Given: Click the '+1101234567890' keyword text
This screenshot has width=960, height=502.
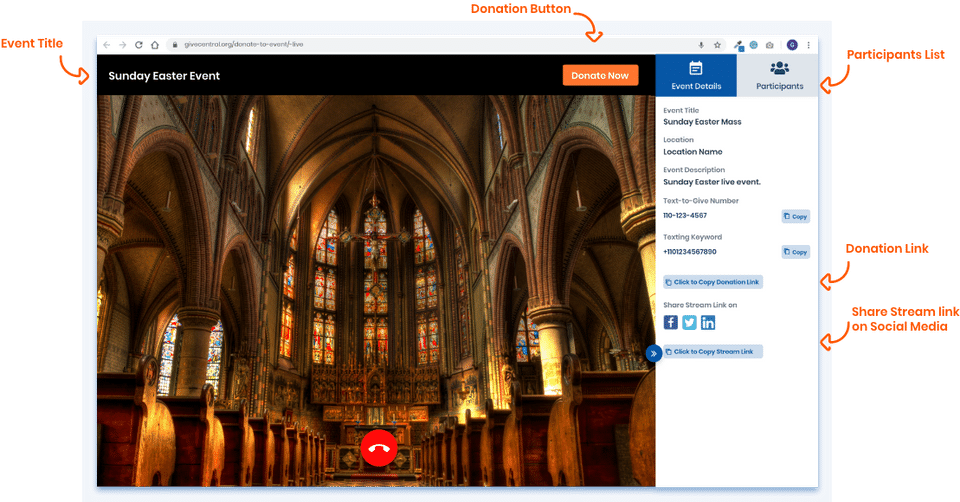Looking at the screenshot, I should pos(690,252).
